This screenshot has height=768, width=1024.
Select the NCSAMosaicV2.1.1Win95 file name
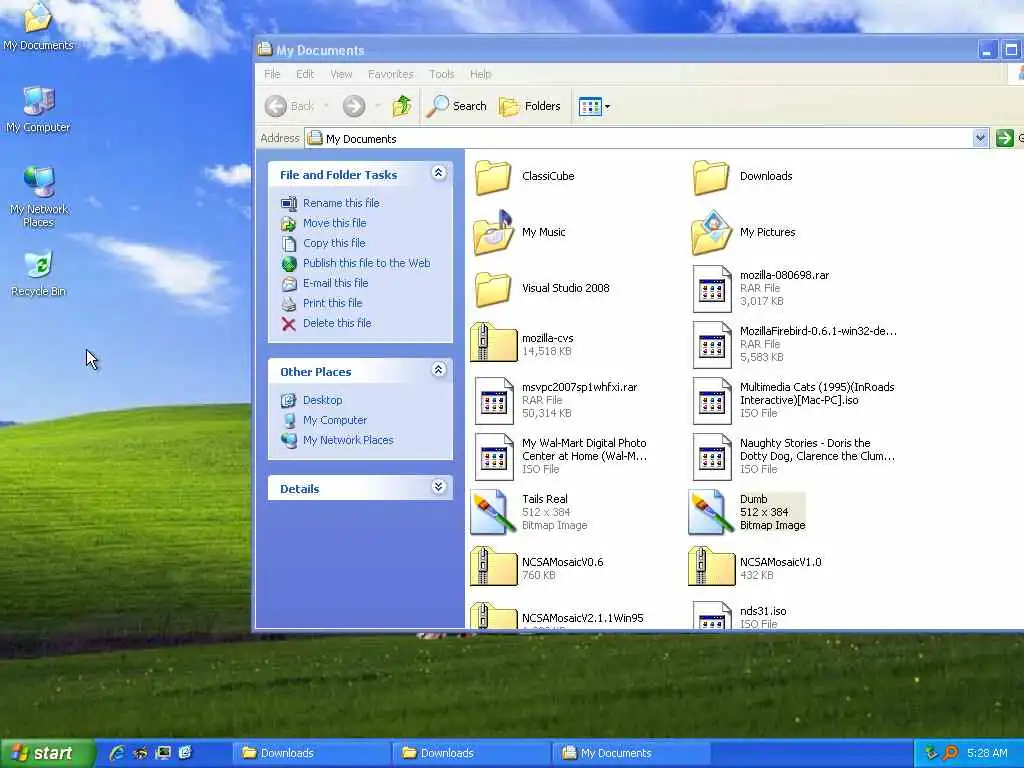[583, 618]
